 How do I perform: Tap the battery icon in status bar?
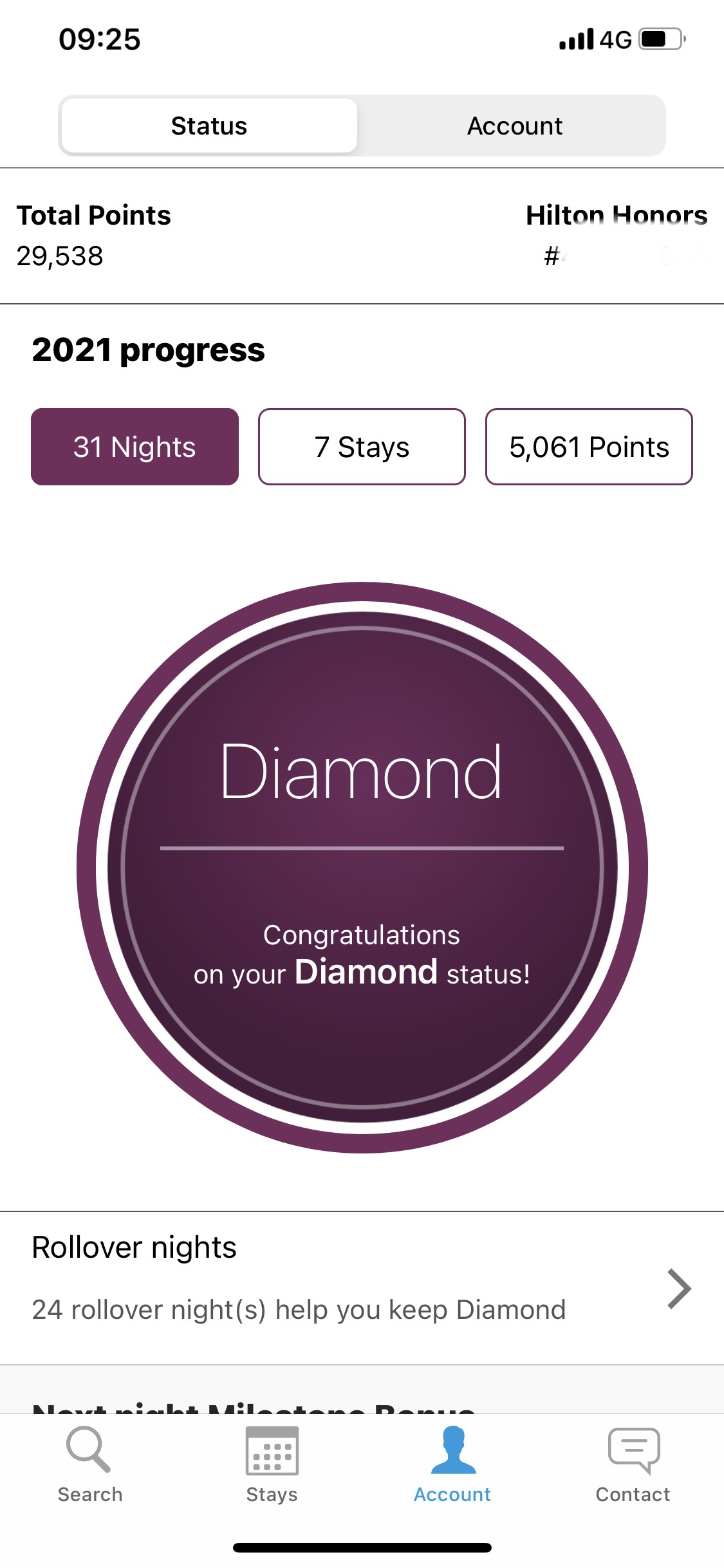662,39
